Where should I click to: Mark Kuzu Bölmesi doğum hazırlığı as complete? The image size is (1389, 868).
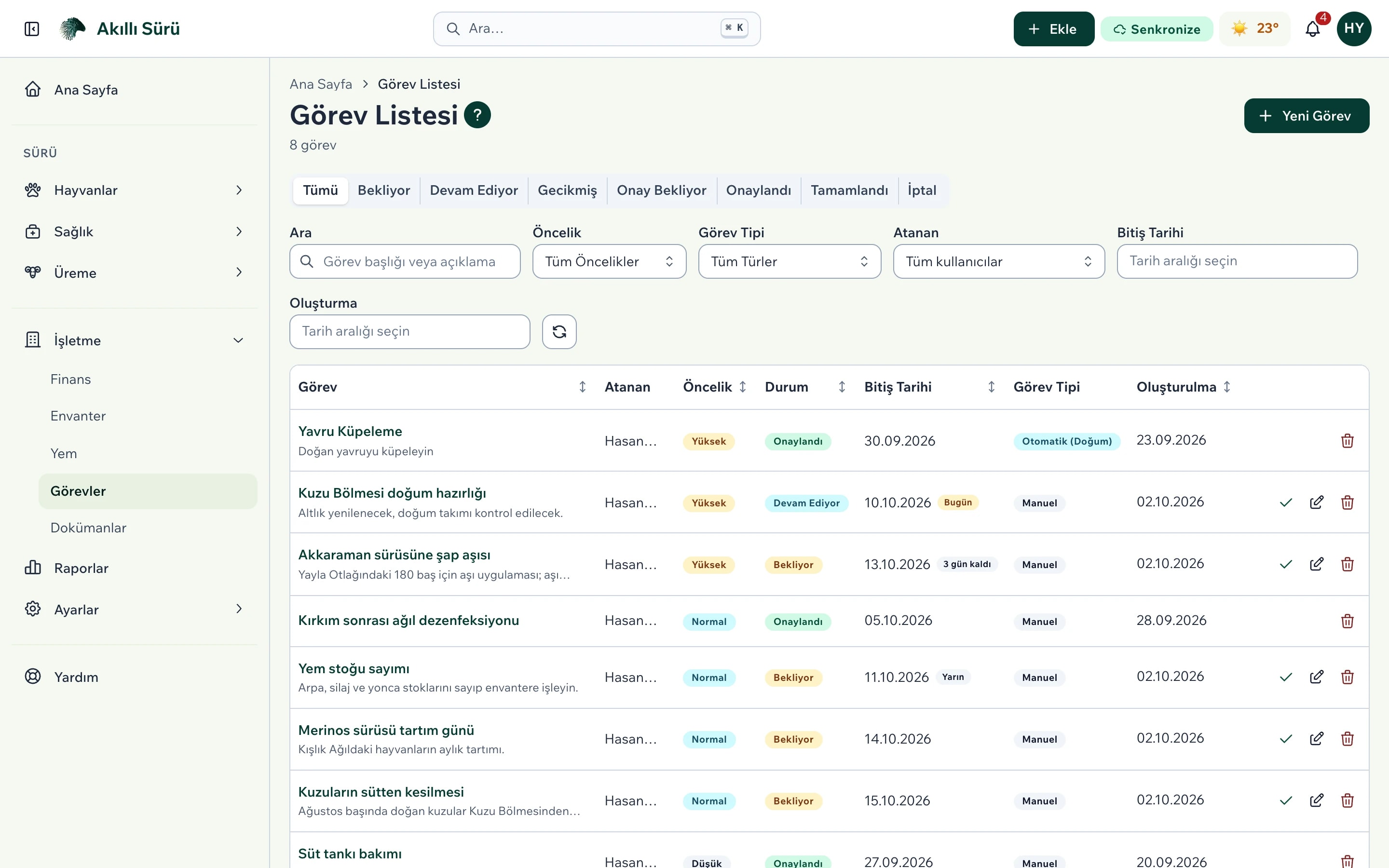1286,503
